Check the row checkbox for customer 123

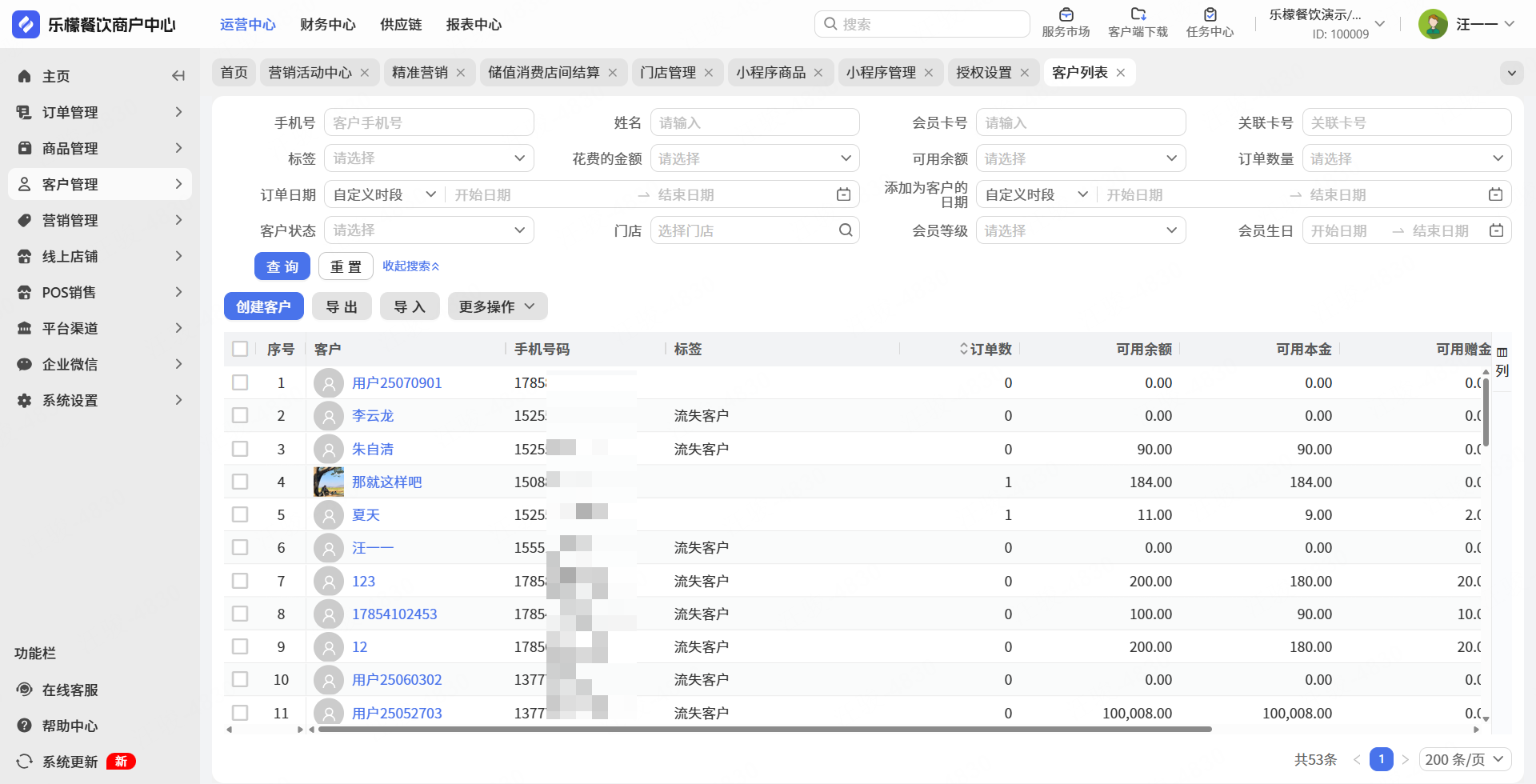[x=240, y=581]
